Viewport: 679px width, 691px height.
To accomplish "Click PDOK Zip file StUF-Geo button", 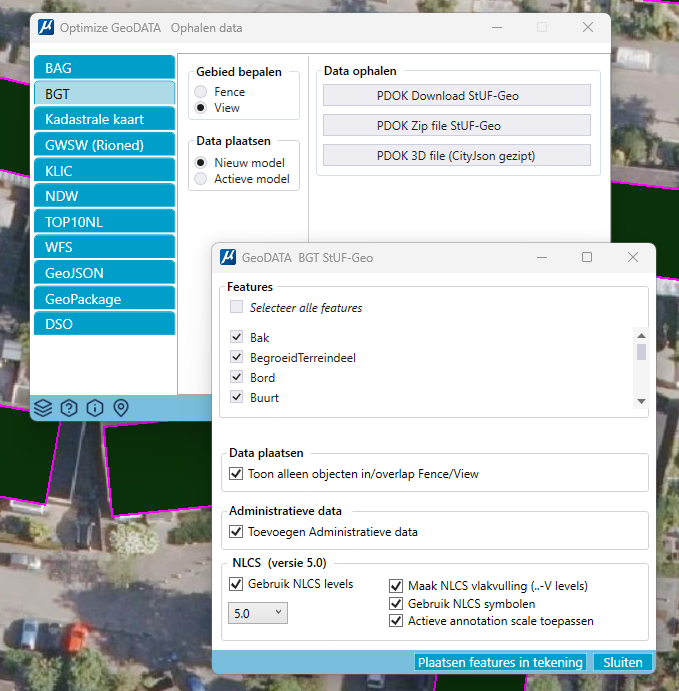I will point(456,126).
